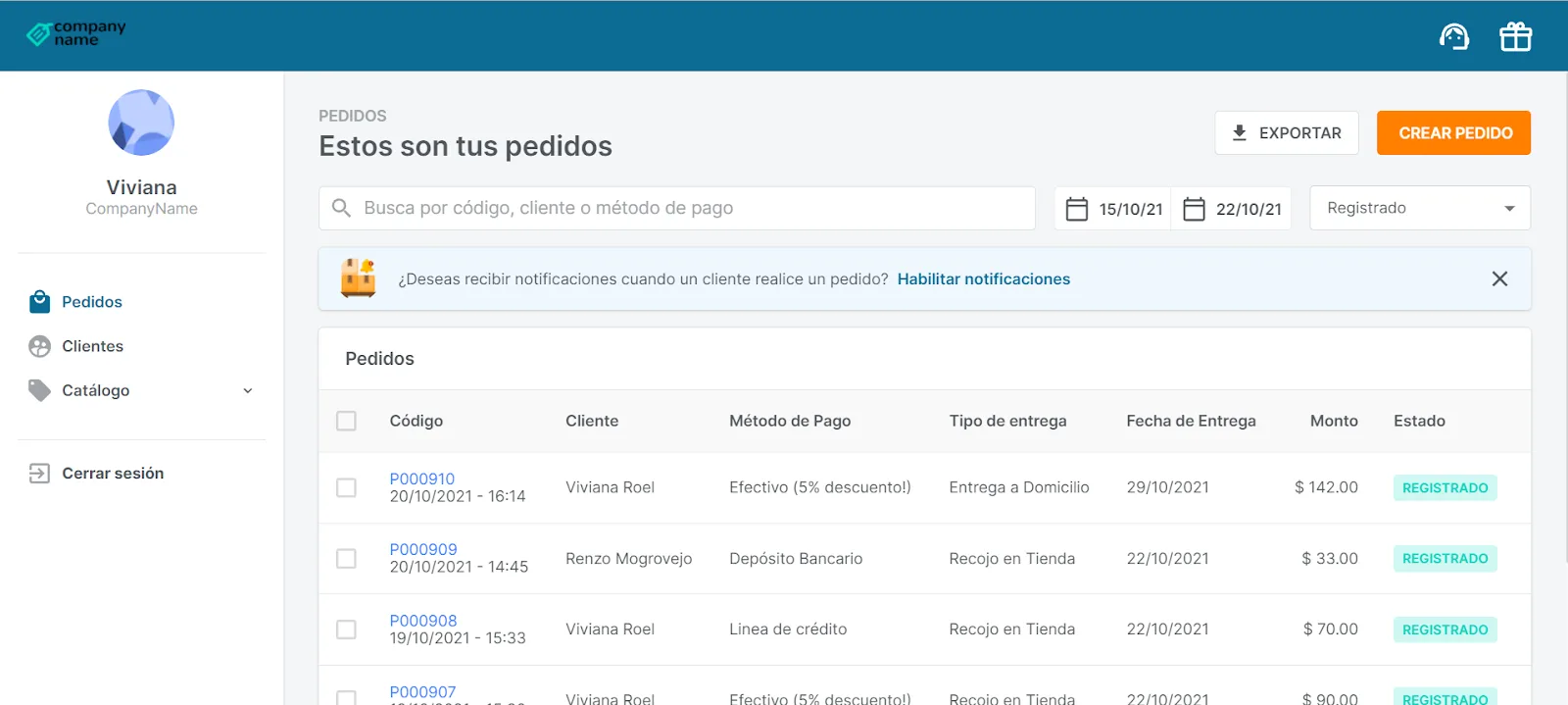Open start date calendar icon 15/10/21

click(1076, 209)
